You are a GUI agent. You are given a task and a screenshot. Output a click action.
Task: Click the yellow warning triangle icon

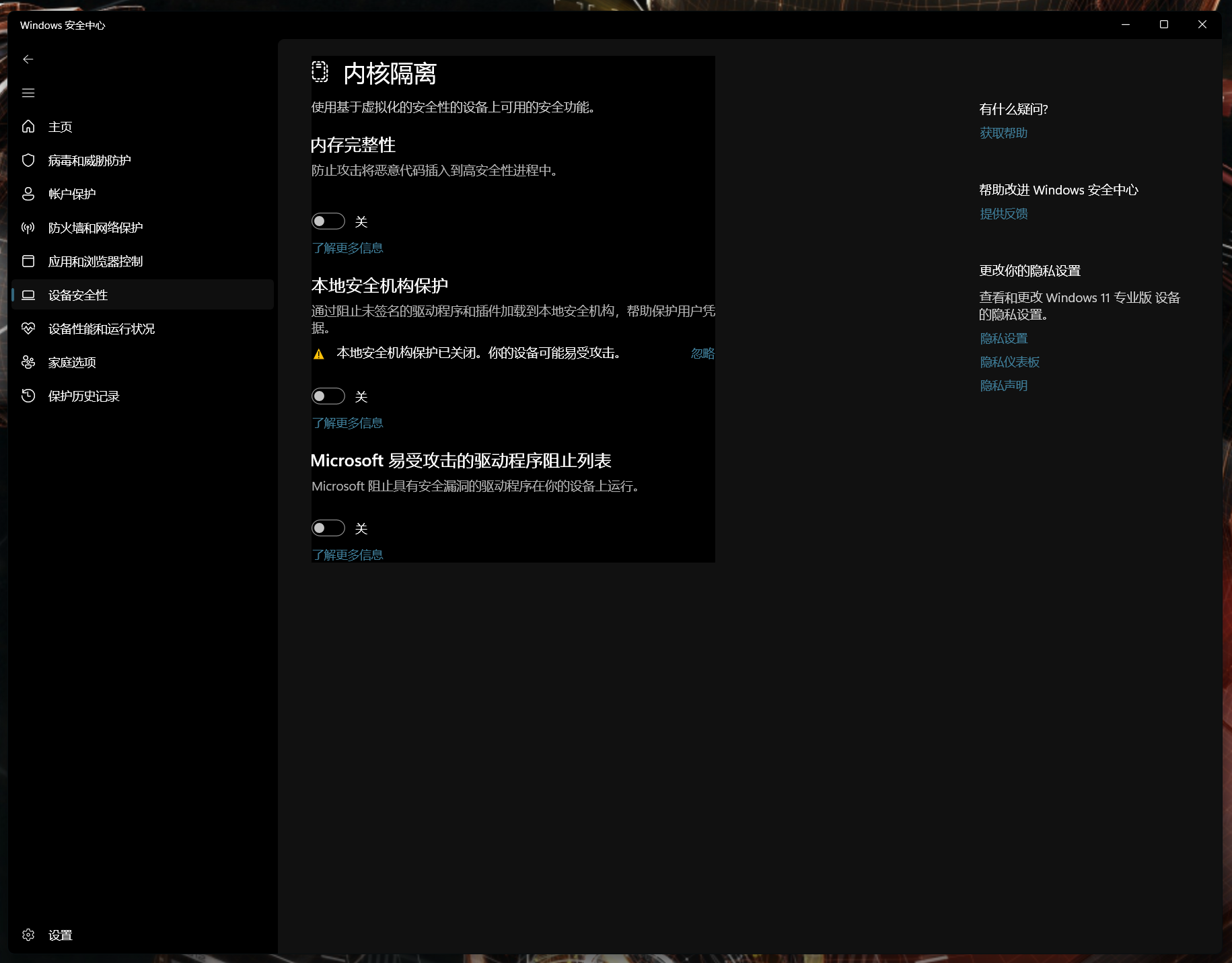click(x=319, y=354)
